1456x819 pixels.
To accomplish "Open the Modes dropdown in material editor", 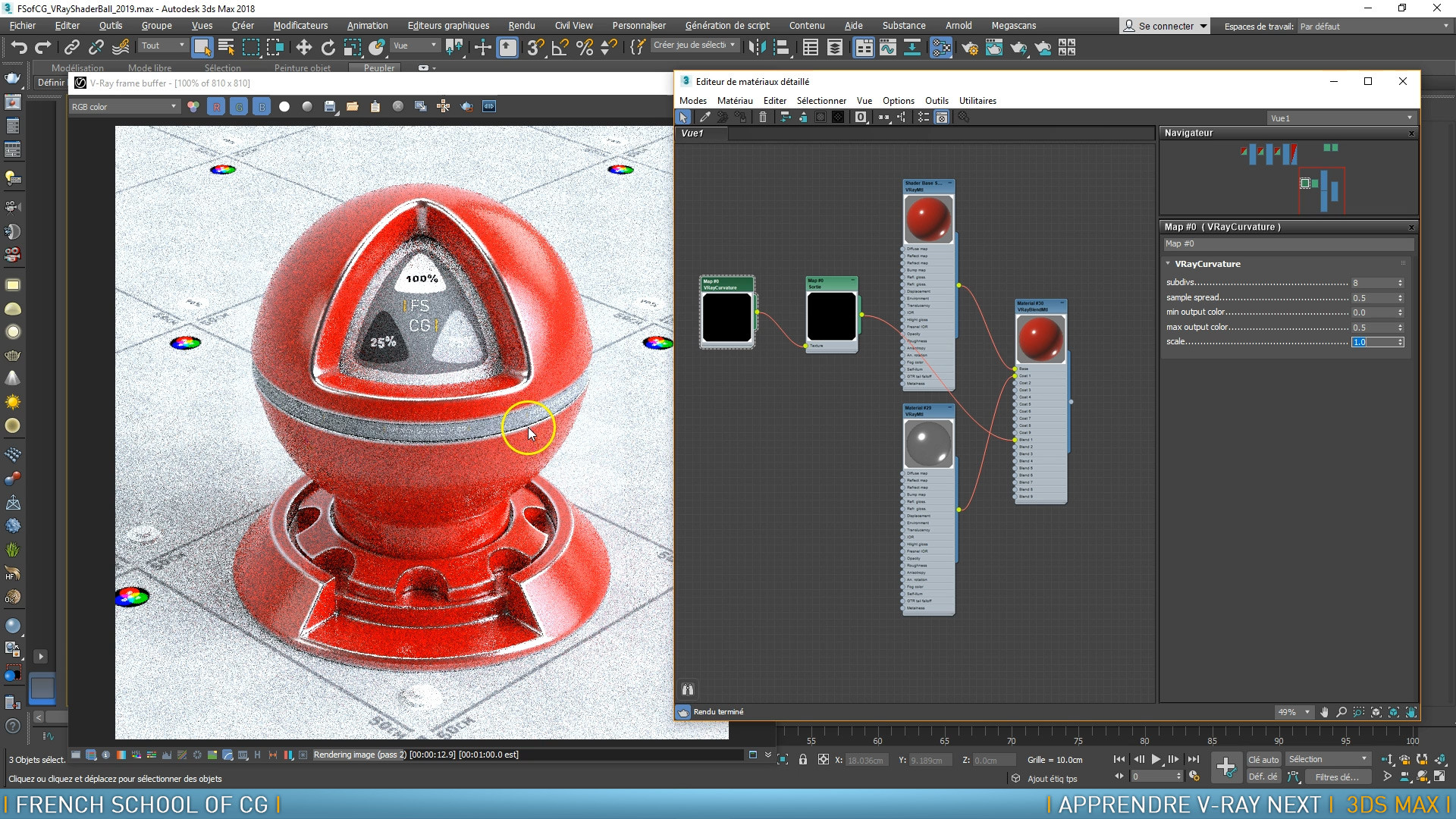I will click(x=692, y=100).
